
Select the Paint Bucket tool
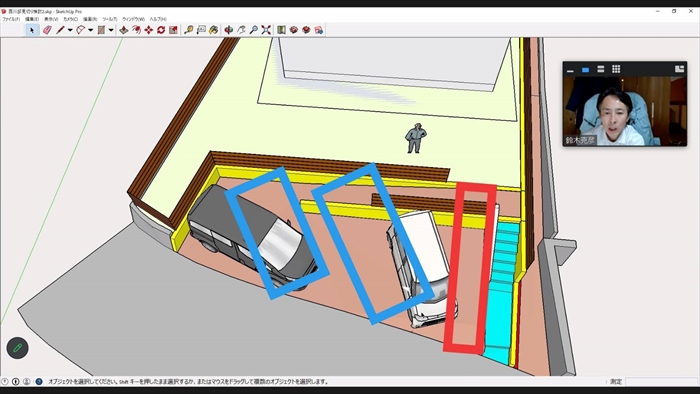point(214,30)
